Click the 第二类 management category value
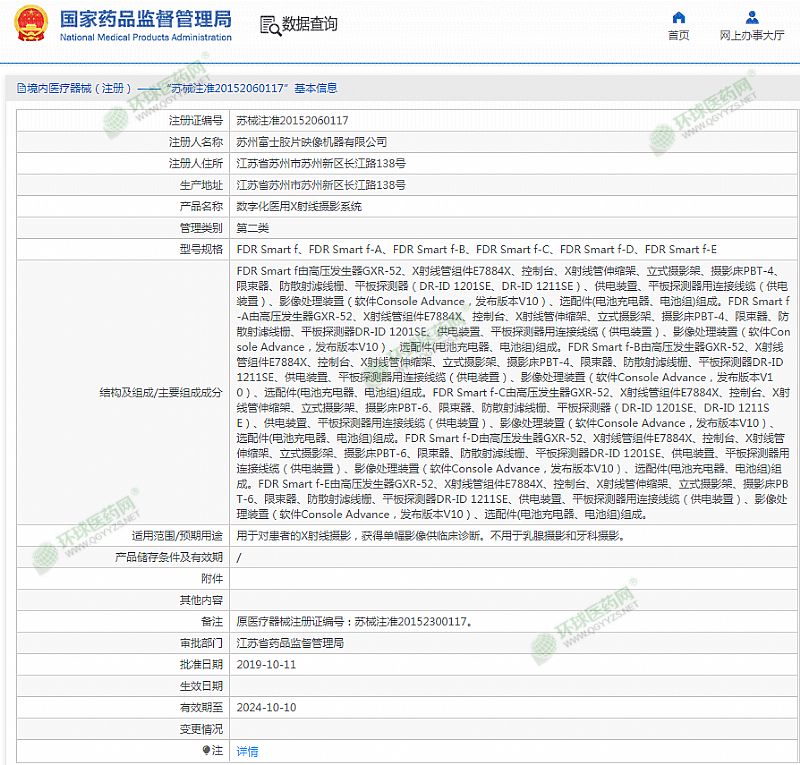800x765 pixels. click(x=252, y=228)
